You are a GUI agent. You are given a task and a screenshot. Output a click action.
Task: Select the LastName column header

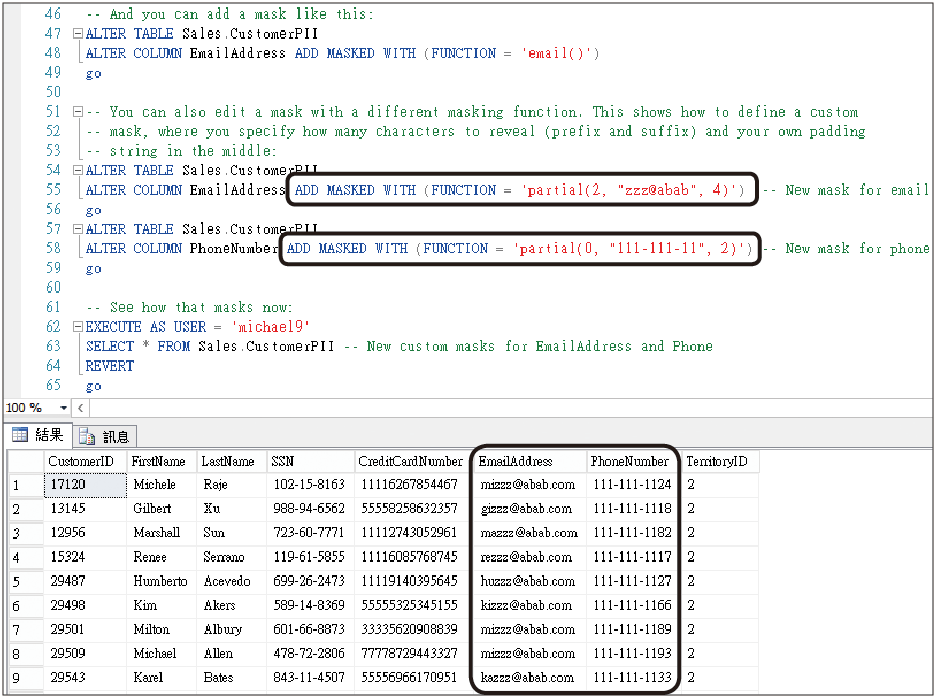click(x=231, y=461)
